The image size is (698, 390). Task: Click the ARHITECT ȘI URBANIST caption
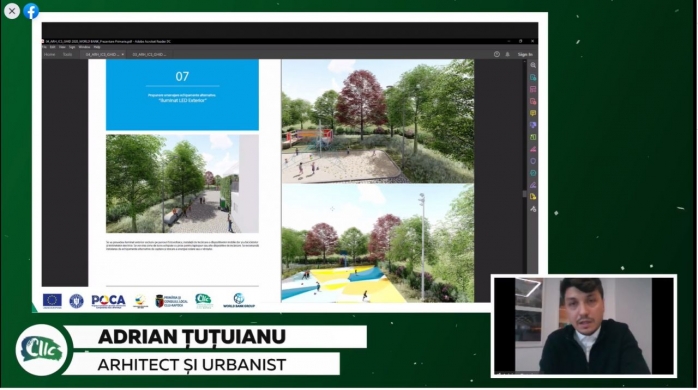[x=192, y=365]
